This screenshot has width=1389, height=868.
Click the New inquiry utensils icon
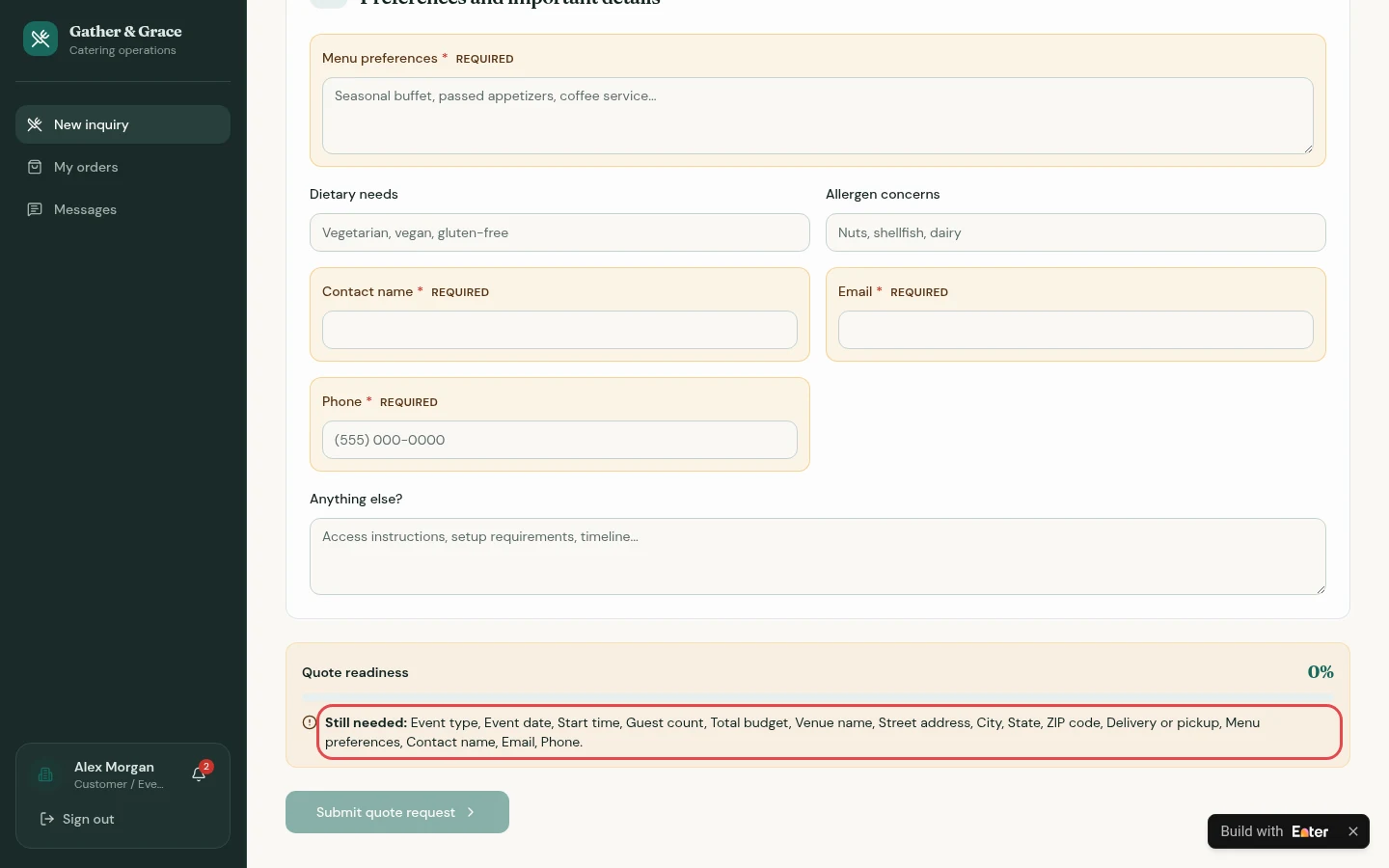tap(35, 124)
